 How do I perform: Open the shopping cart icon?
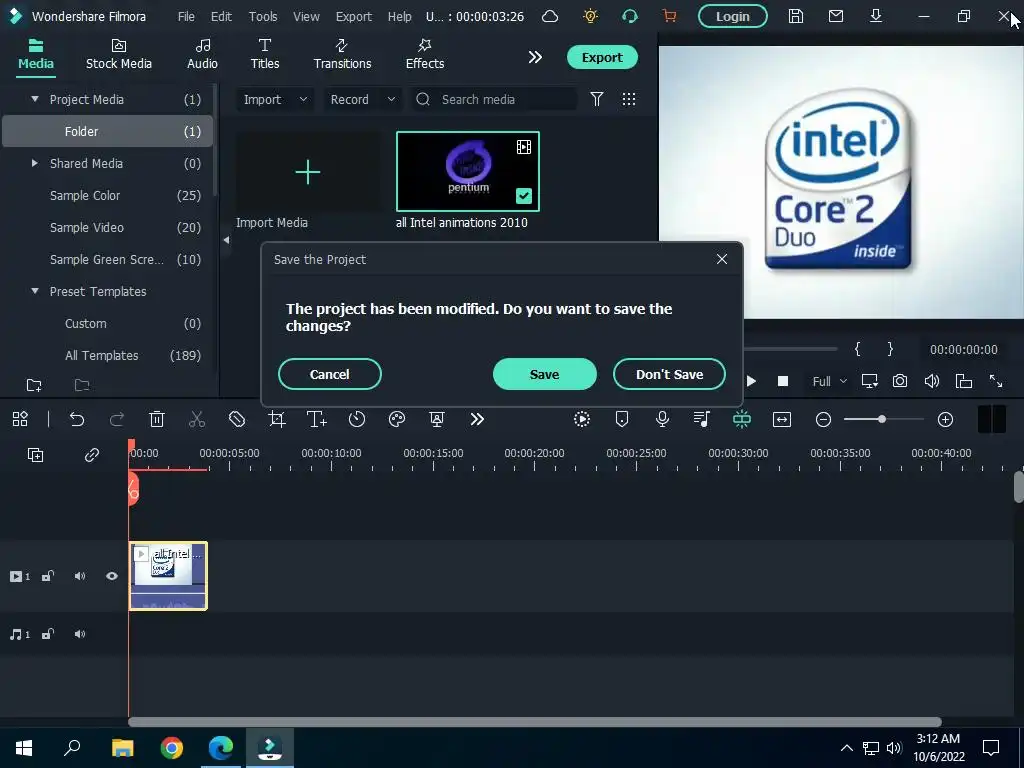pos(669,16)
